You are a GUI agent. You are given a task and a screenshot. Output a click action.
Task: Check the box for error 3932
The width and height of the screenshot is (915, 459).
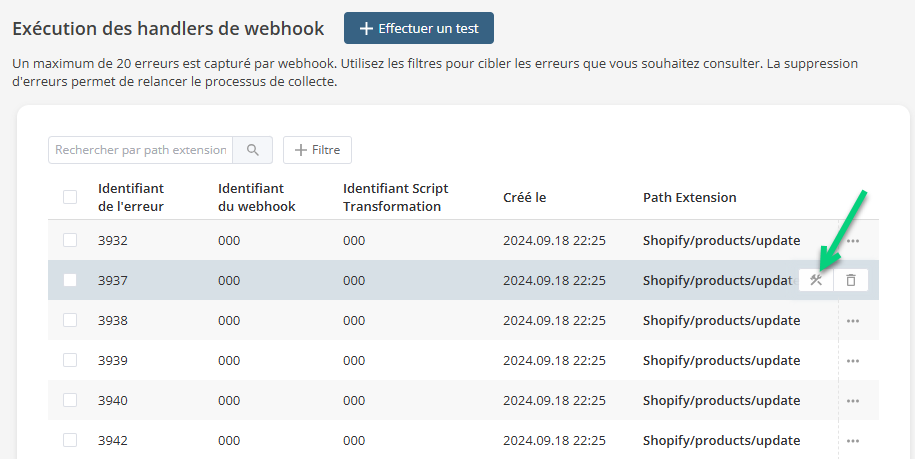click(70, 240)
